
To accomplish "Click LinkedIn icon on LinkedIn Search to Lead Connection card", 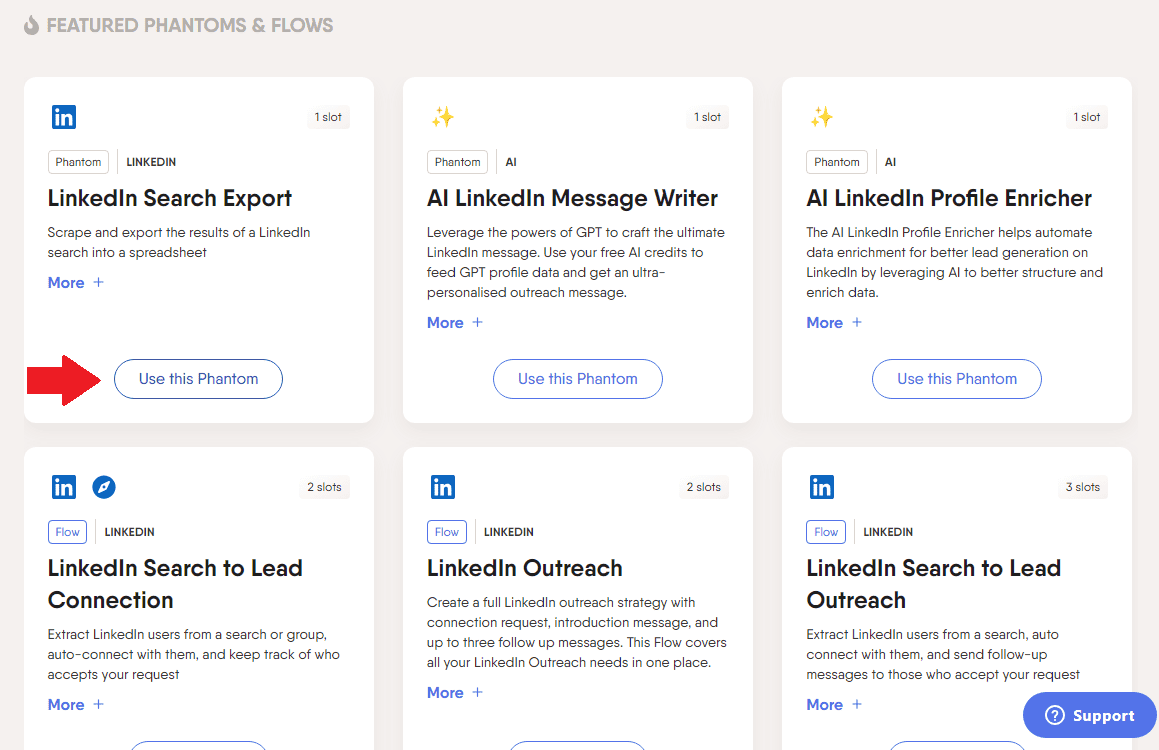I will (x=64, y=487).
